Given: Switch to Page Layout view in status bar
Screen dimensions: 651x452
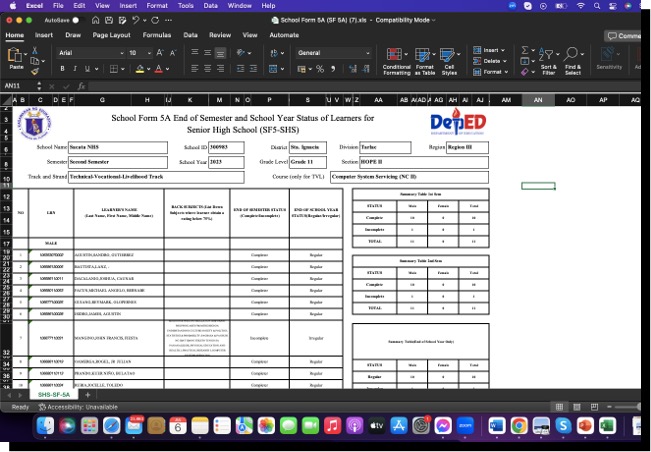Looking at the screenshot, I should [577, 407].
